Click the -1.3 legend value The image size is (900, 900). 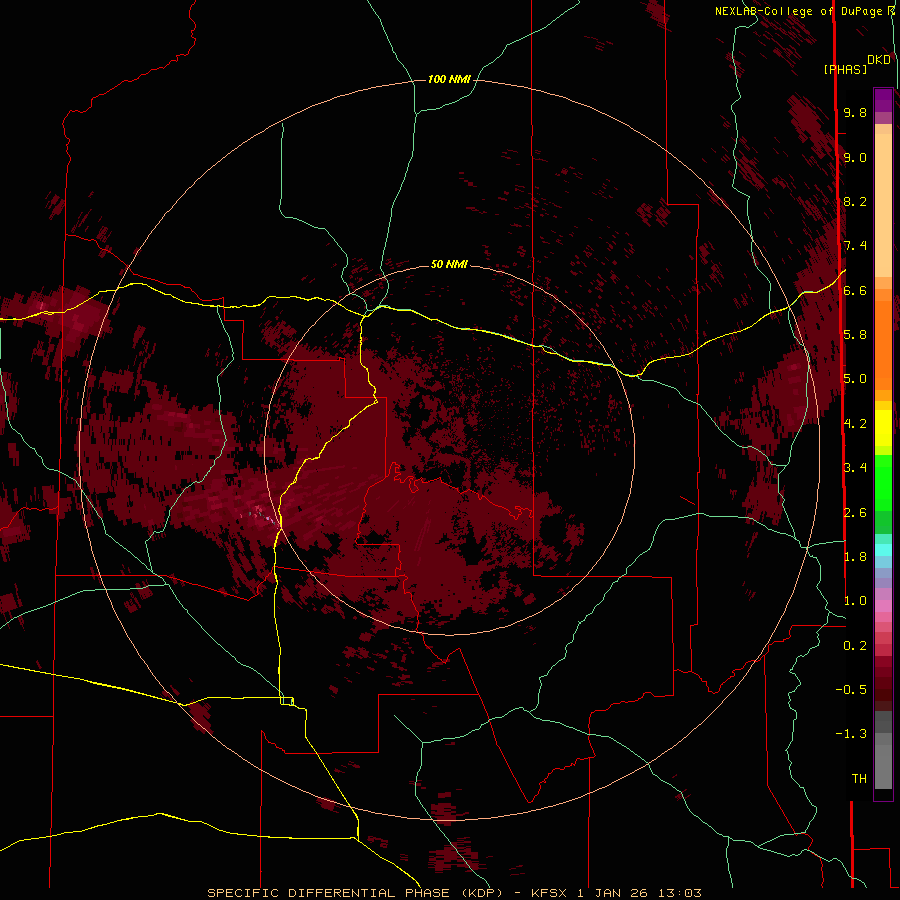851,734
